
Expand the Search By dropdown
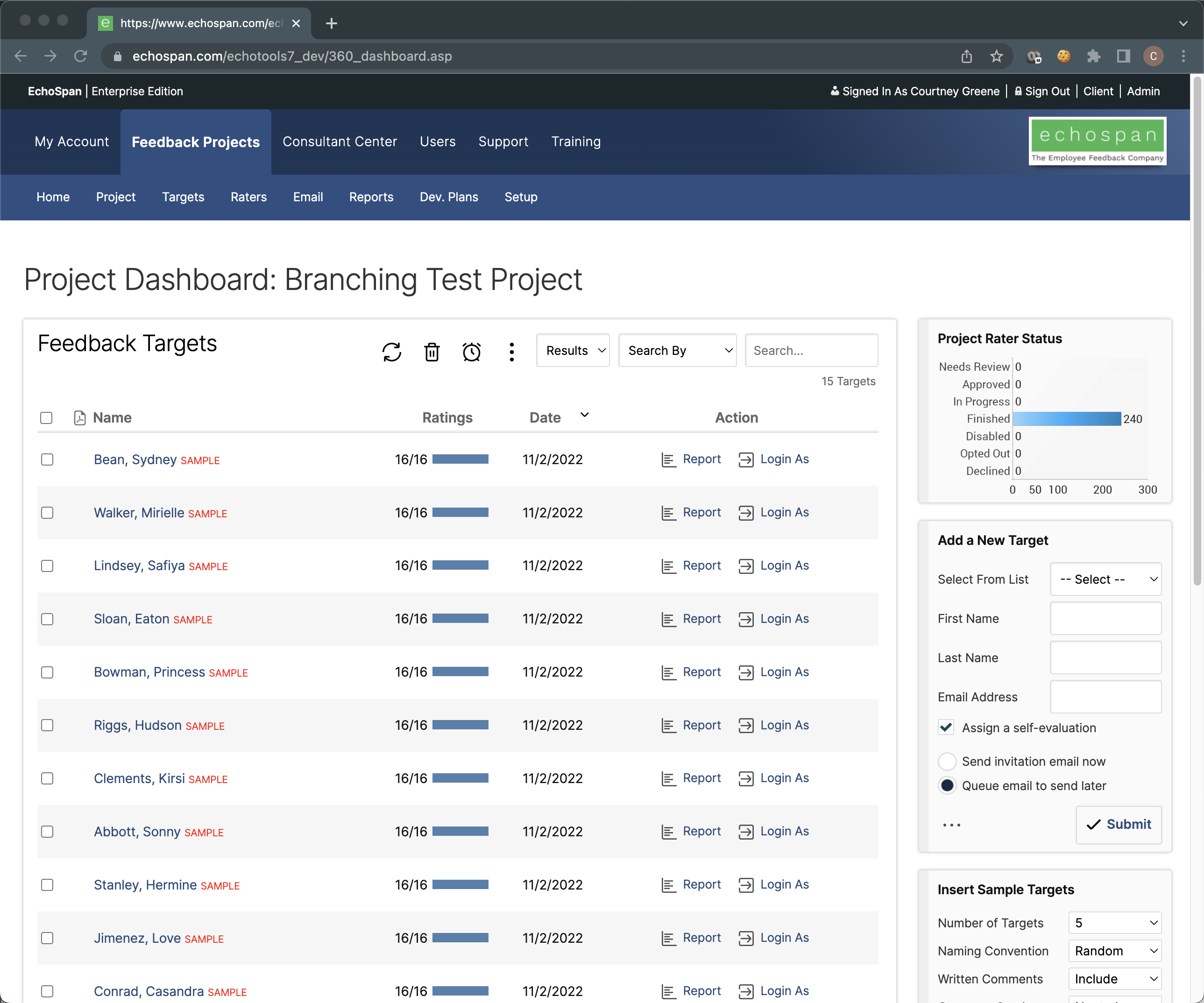(677, 350)
